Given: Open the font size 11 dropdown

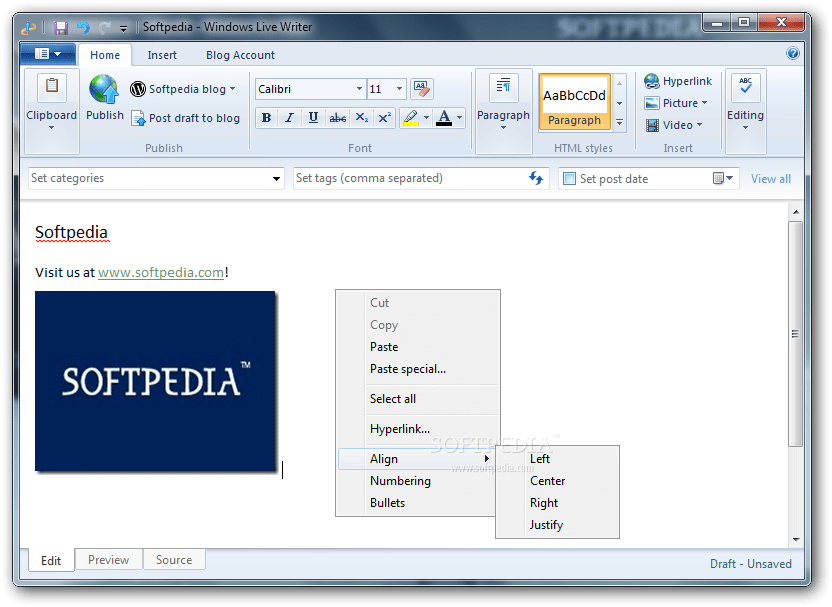Looking at the screenshot, I should 399,89.
